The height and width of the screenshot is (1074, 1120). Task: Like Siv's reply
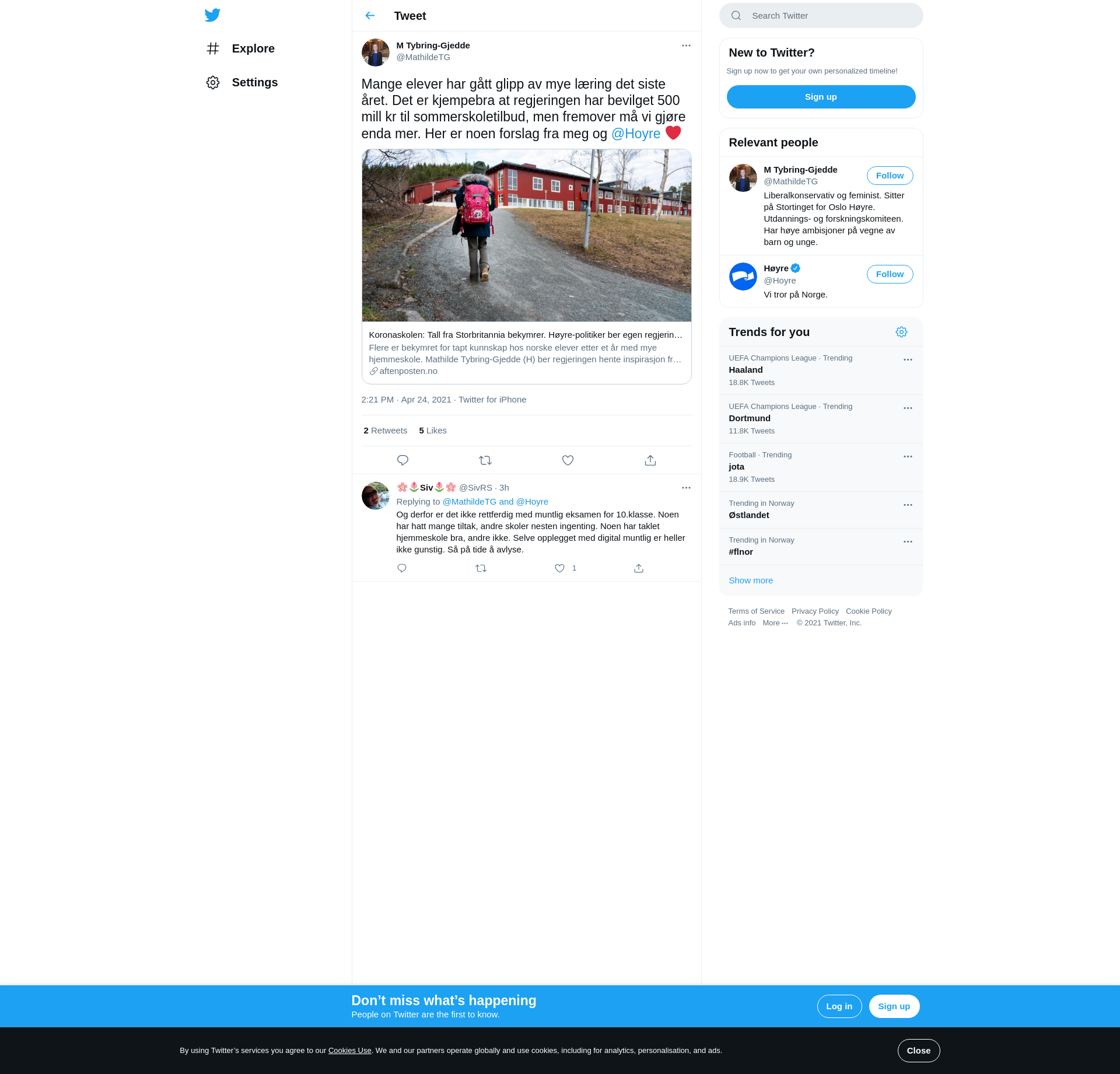click(559, 568)
